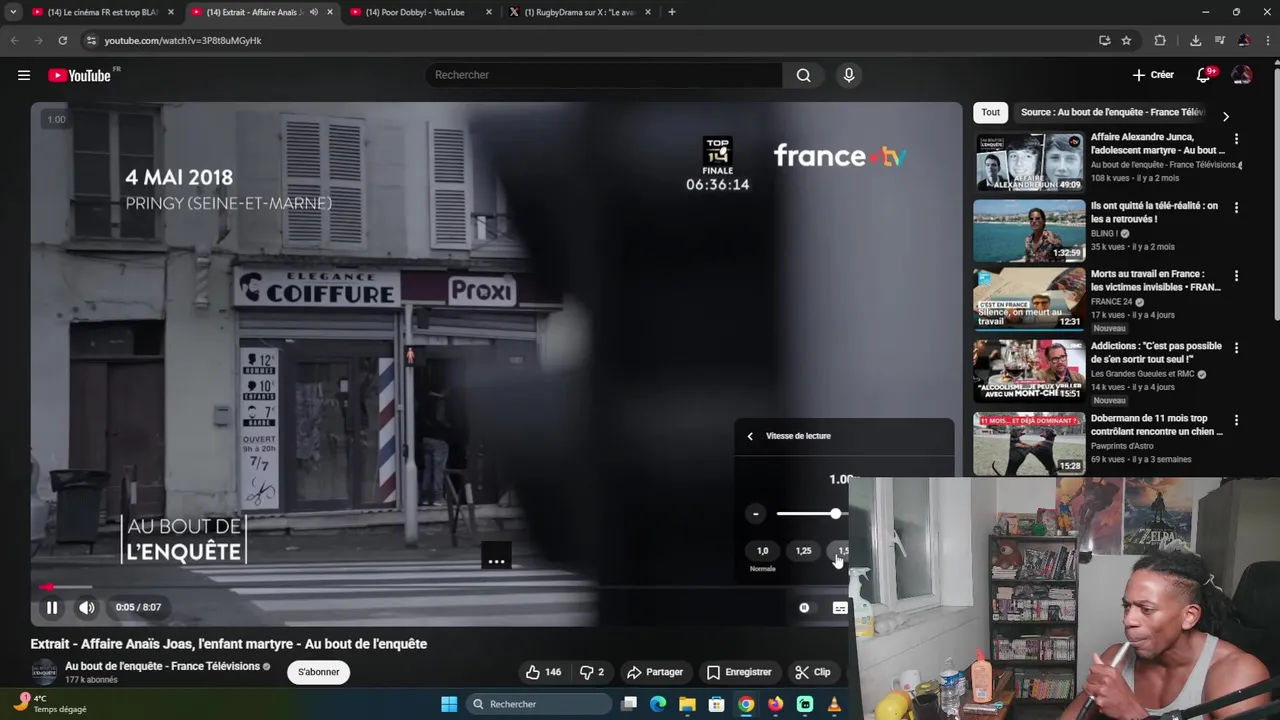1280x720 pixels.
Task: Open the tab search dropdown arrow
Action: coord(13,12)
